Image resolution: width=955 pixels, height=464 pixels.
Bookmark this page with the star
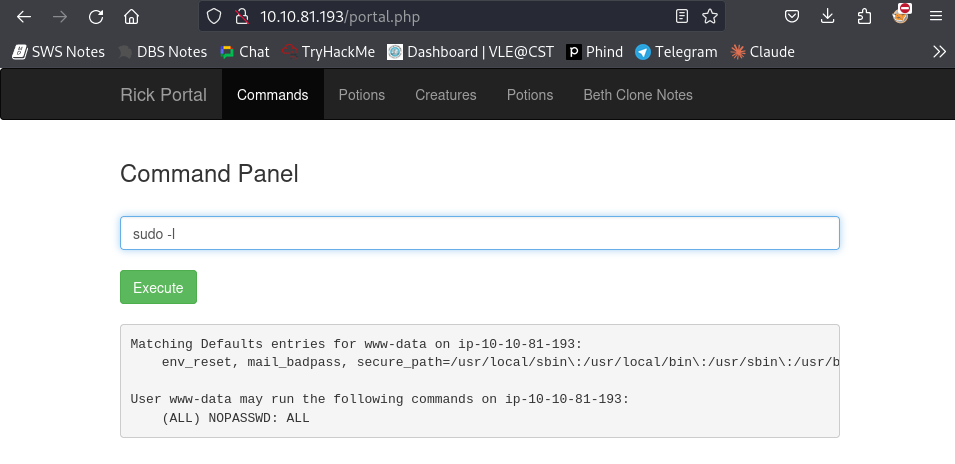point(710,16)
